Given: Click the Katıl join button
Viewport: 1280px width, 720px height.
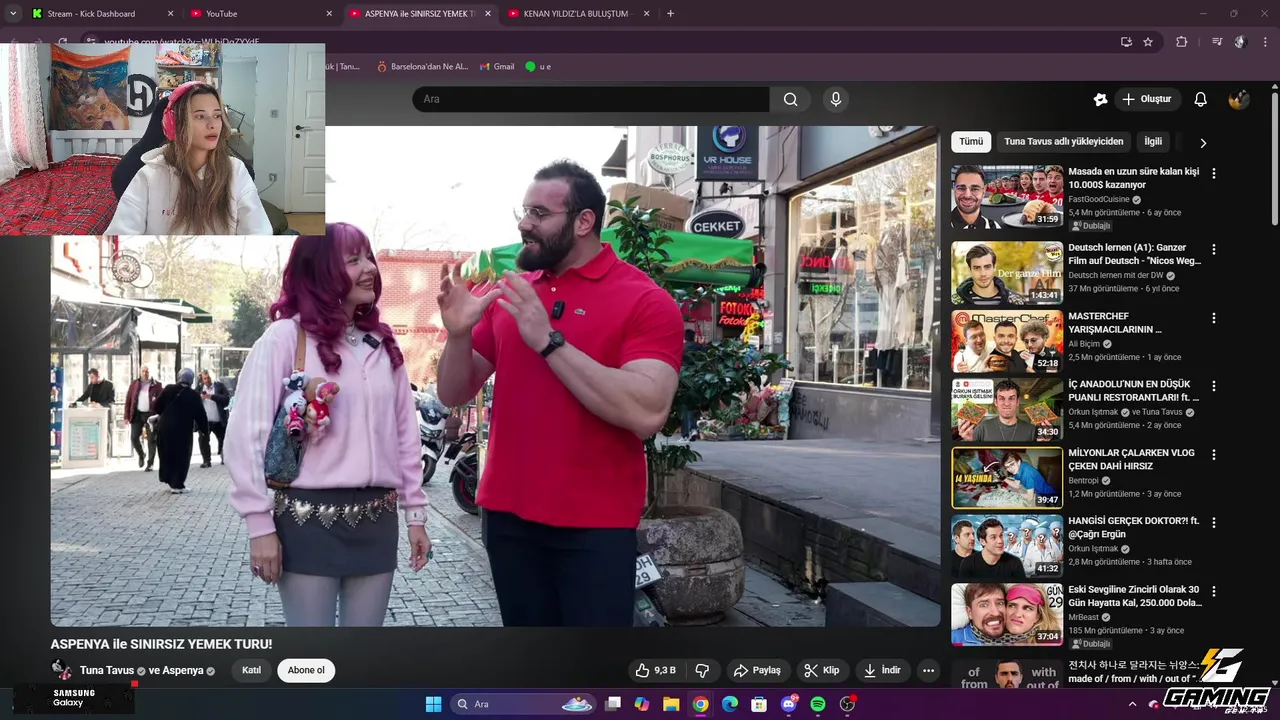Looking at the screenshot, I should point(251,670).
